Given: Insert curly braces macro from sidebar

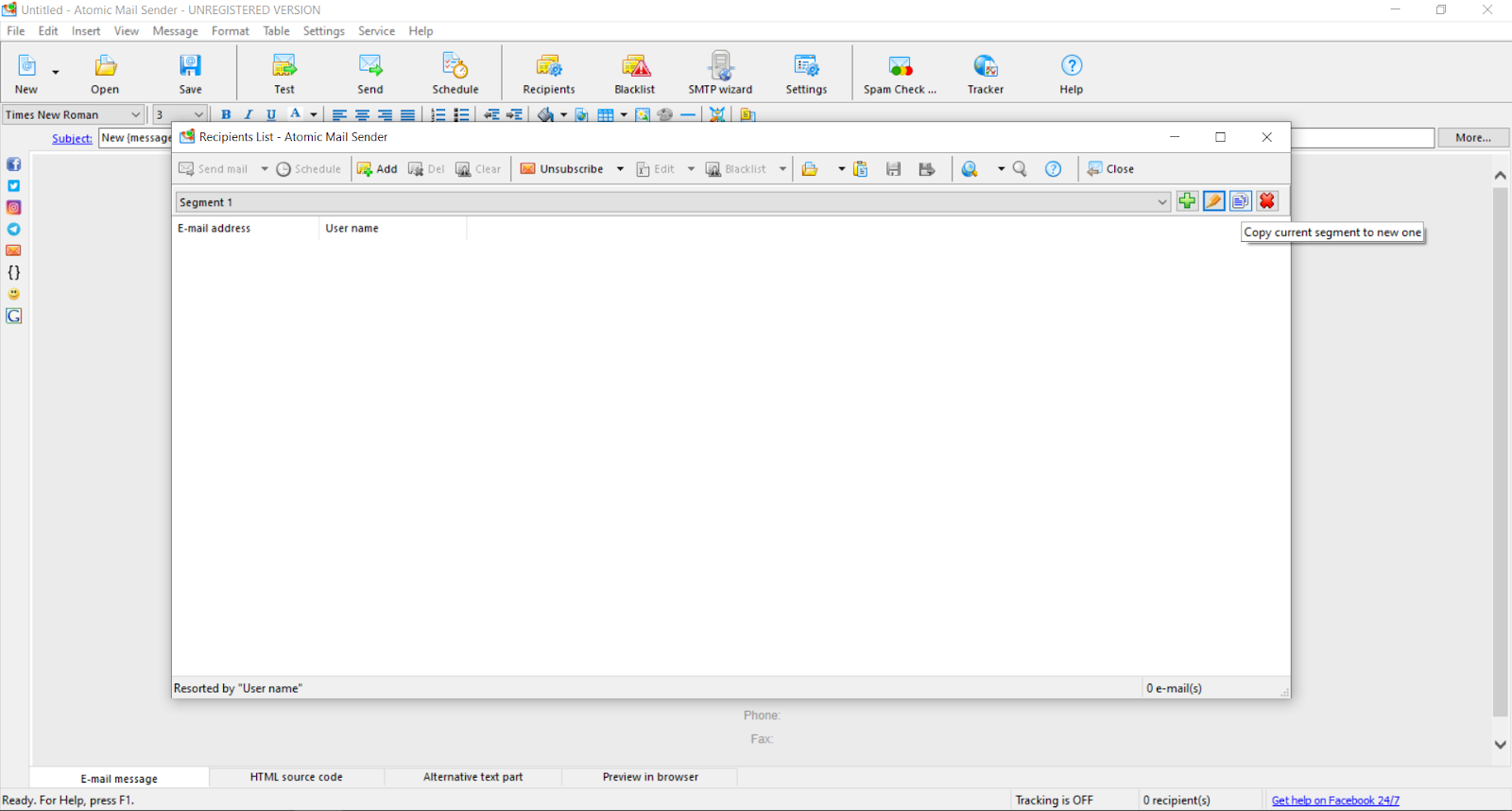Looking at the screenshot, I should [x=14, y=272].
